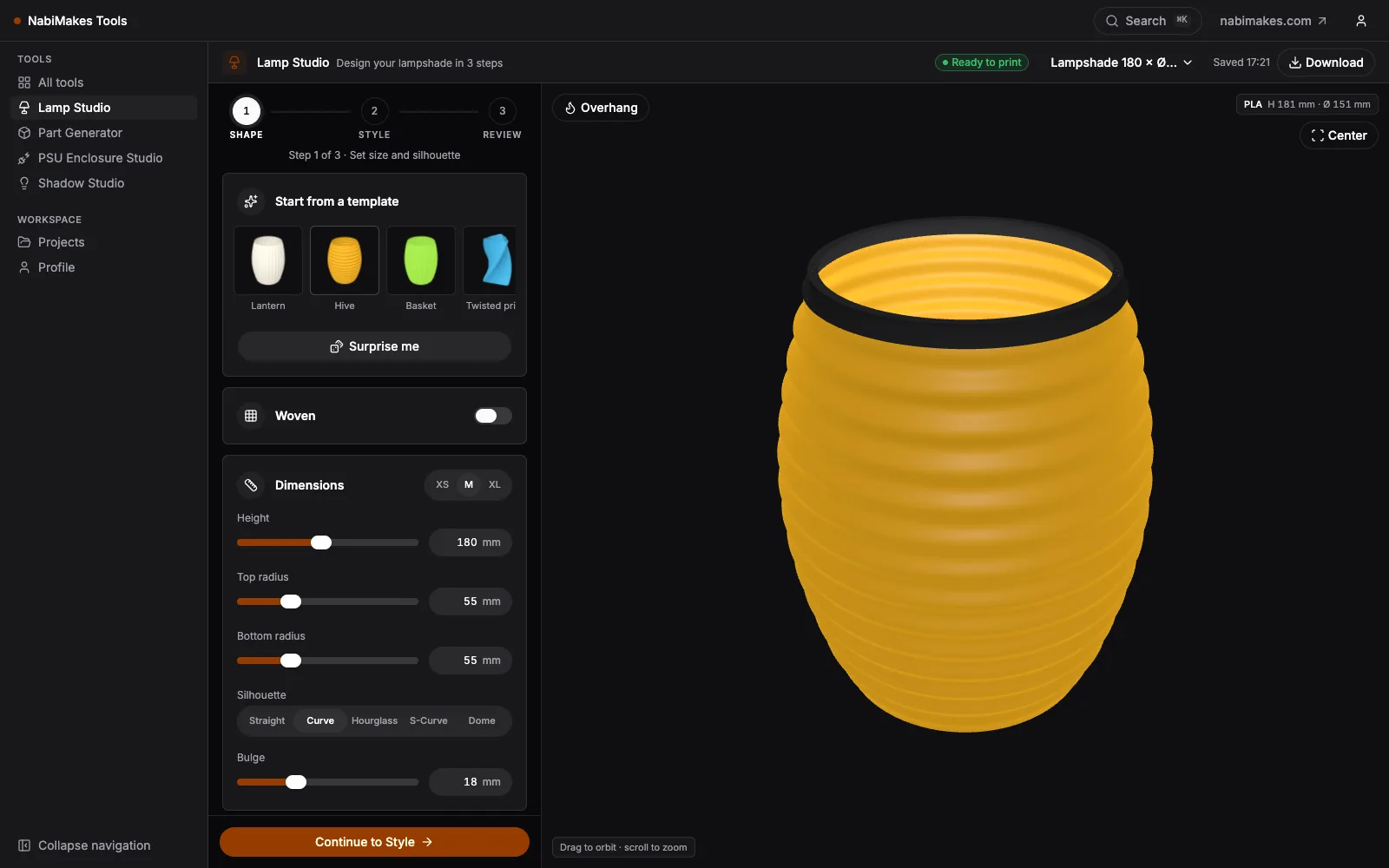The image size is (1389, 868).
Task: Select step 1 Shape
Action: pos(247,111)
